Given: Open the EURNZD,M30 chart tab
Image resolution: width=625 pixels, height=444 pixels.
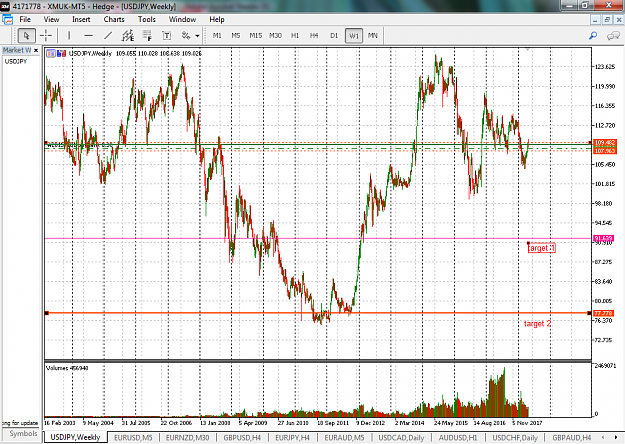Looking at the screenshot, I should point(187,438).
